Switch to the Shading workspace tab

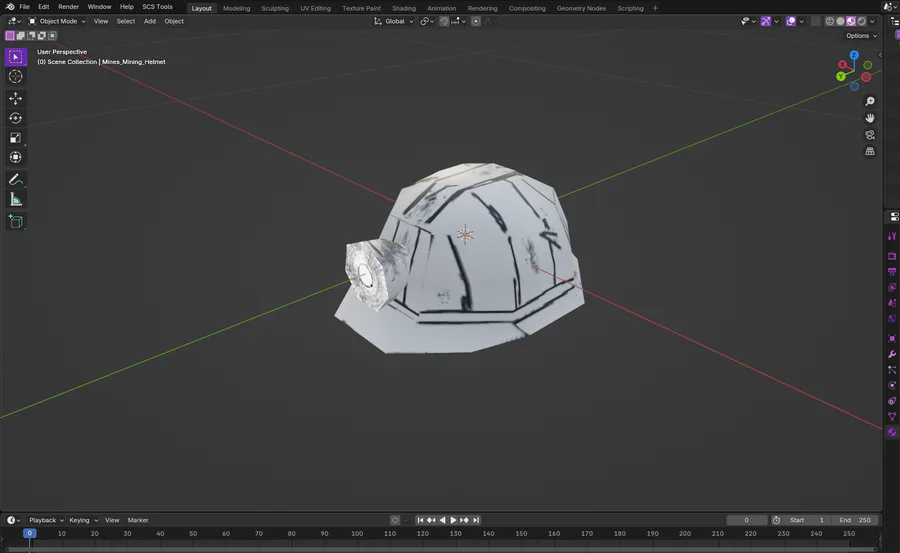[404, 8]
